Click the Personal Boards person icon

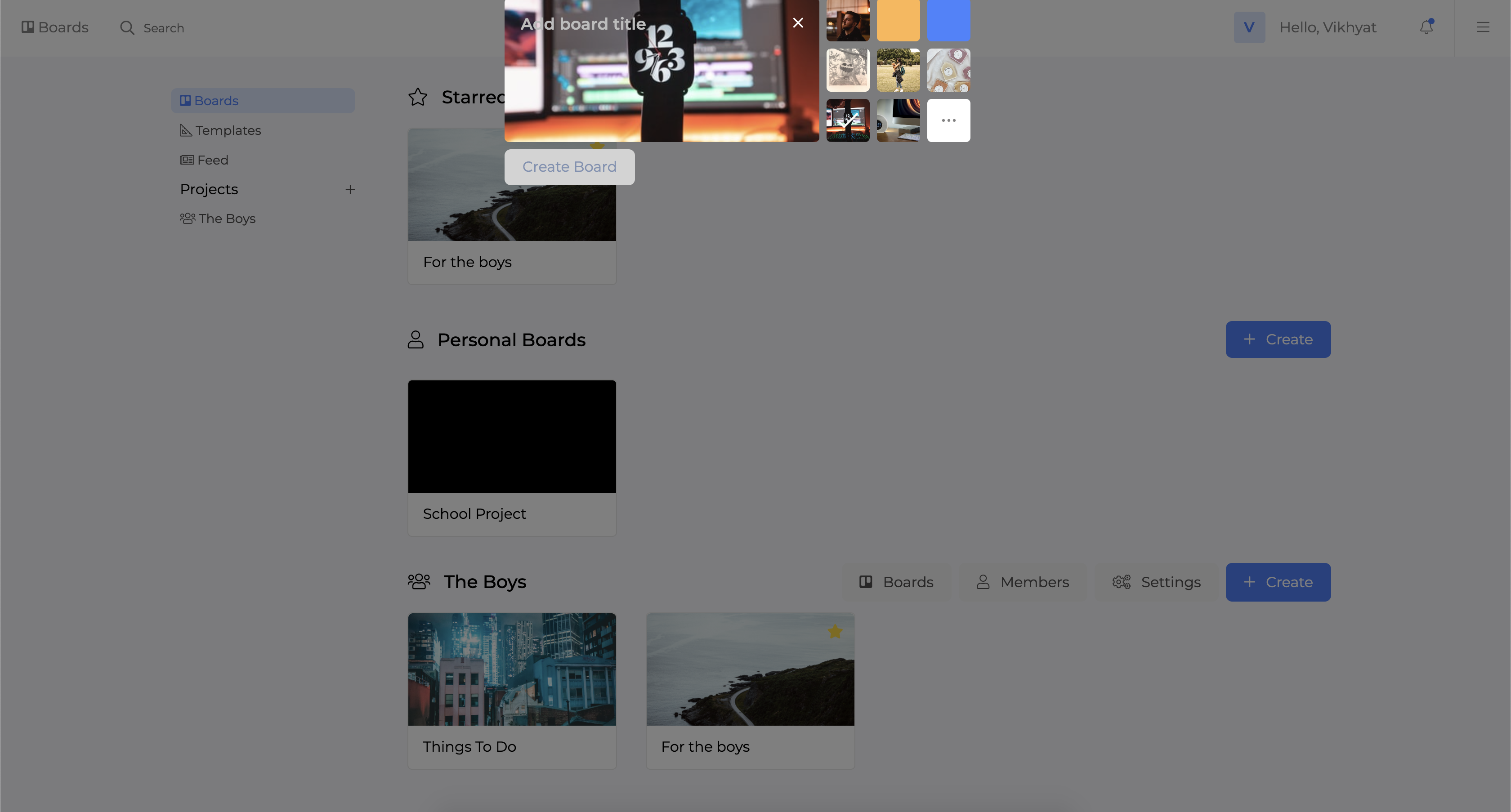click(416, 339)
